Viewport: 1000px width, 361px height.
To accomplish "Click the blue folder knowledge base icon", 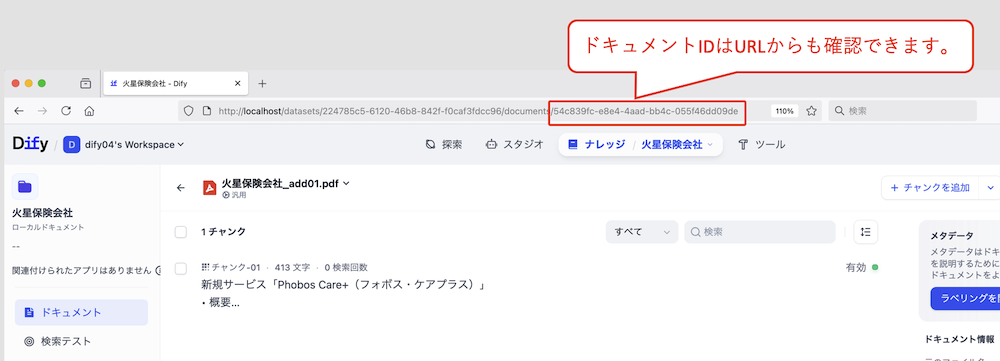I will (x=25, y=186).
